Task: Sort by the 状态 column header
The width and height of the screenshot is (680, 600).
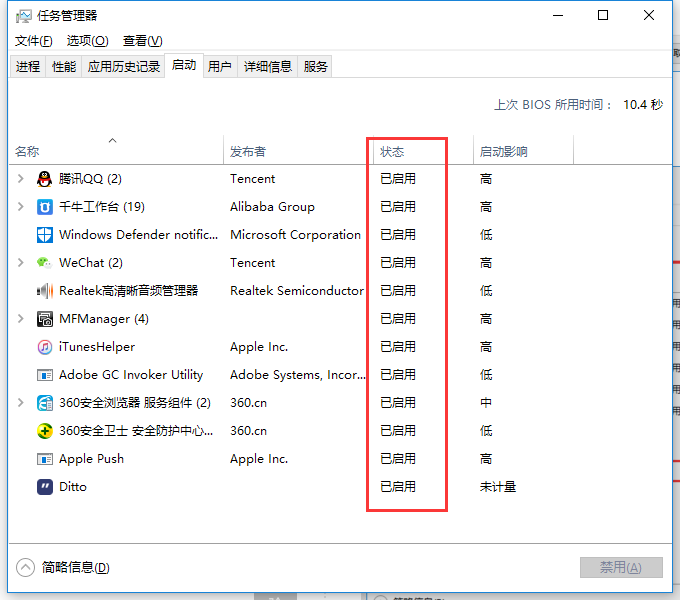Action: click(392, 152)
